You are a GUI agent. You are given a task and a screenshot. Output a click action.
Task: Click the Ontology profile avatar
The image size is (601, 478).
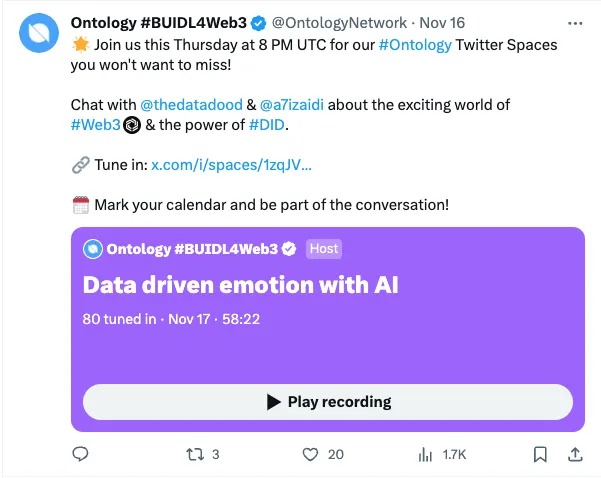[x=37, y=34]
